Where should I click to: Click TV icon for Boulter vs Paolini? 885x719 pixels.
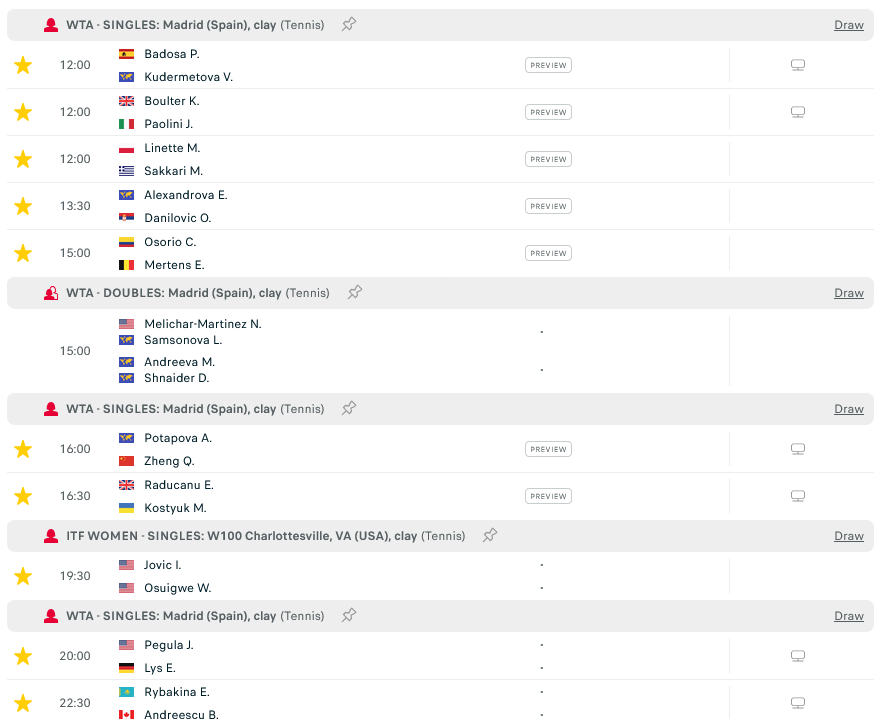(x=798, y=112)
